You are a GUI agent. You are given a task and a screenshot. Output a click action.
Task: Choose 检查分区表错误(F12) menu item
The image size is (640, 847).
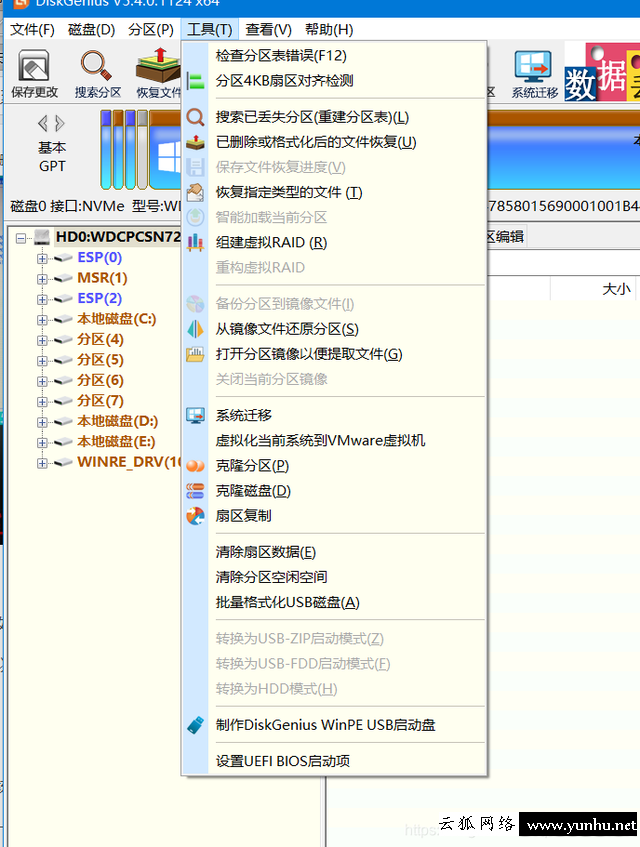(335, 56)
